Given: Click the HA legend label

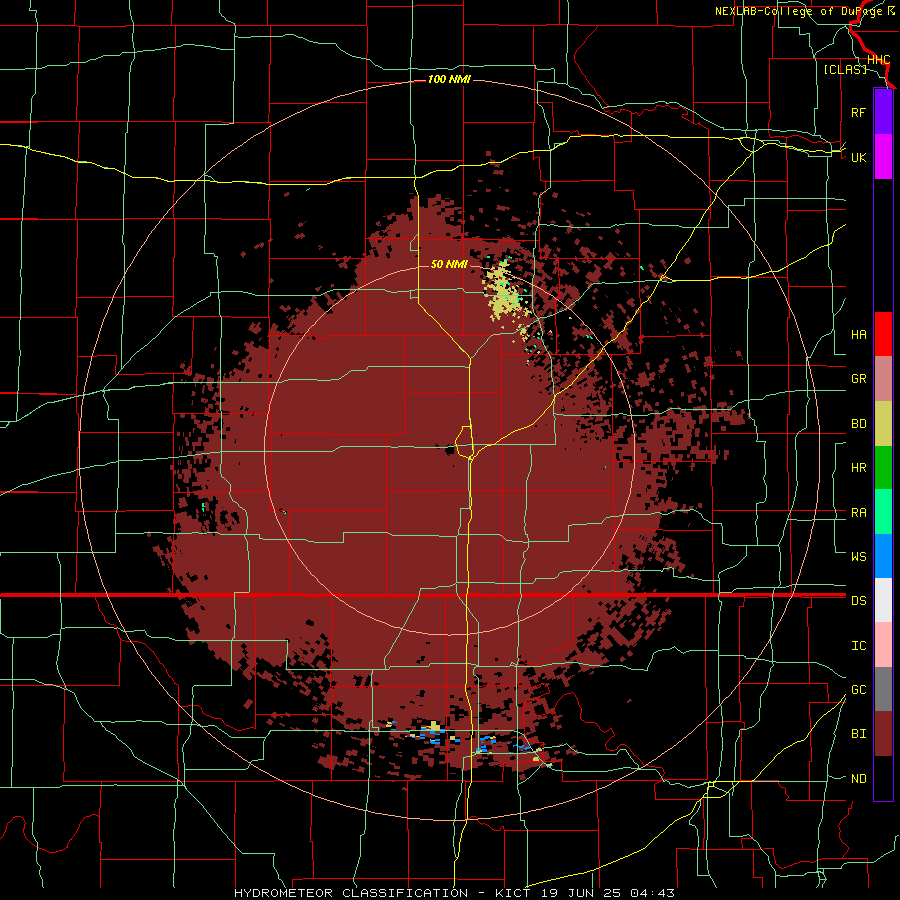Looking at the screenshot, I should tap(858, 334).
